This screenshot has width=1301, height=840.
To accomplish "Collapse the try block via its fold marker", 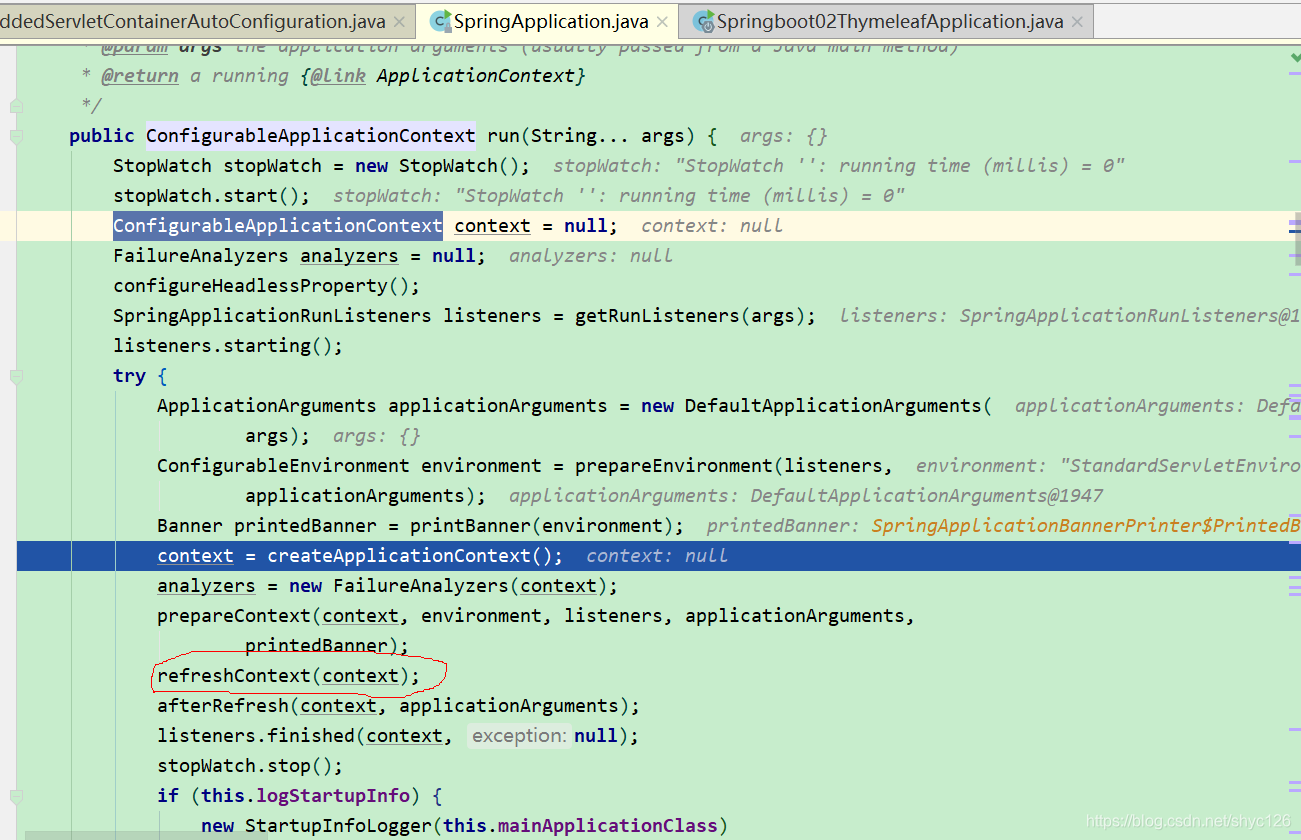I will (x=15, y=376).
